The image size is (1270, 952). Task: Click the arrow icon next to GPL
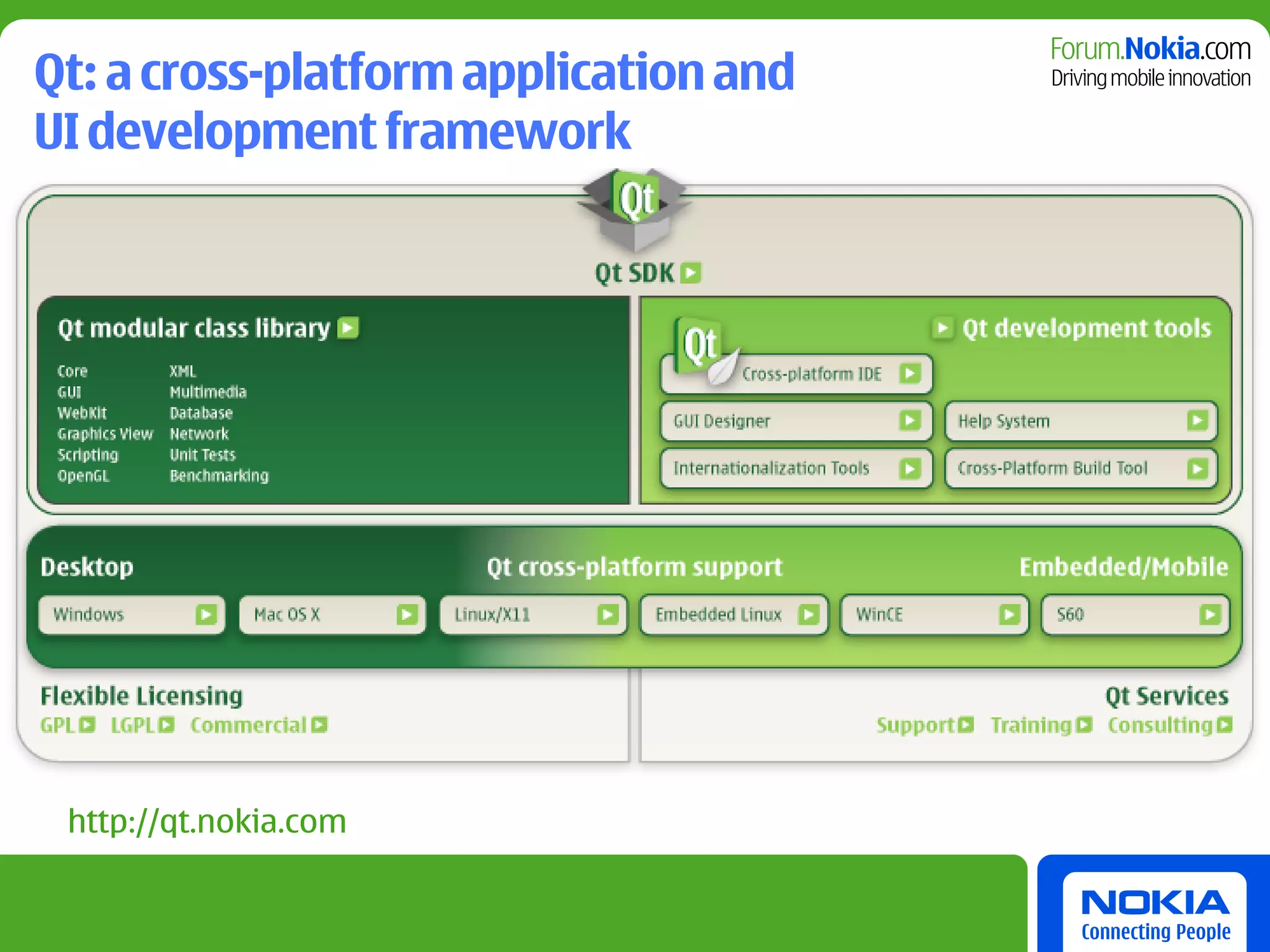[87, 725]
